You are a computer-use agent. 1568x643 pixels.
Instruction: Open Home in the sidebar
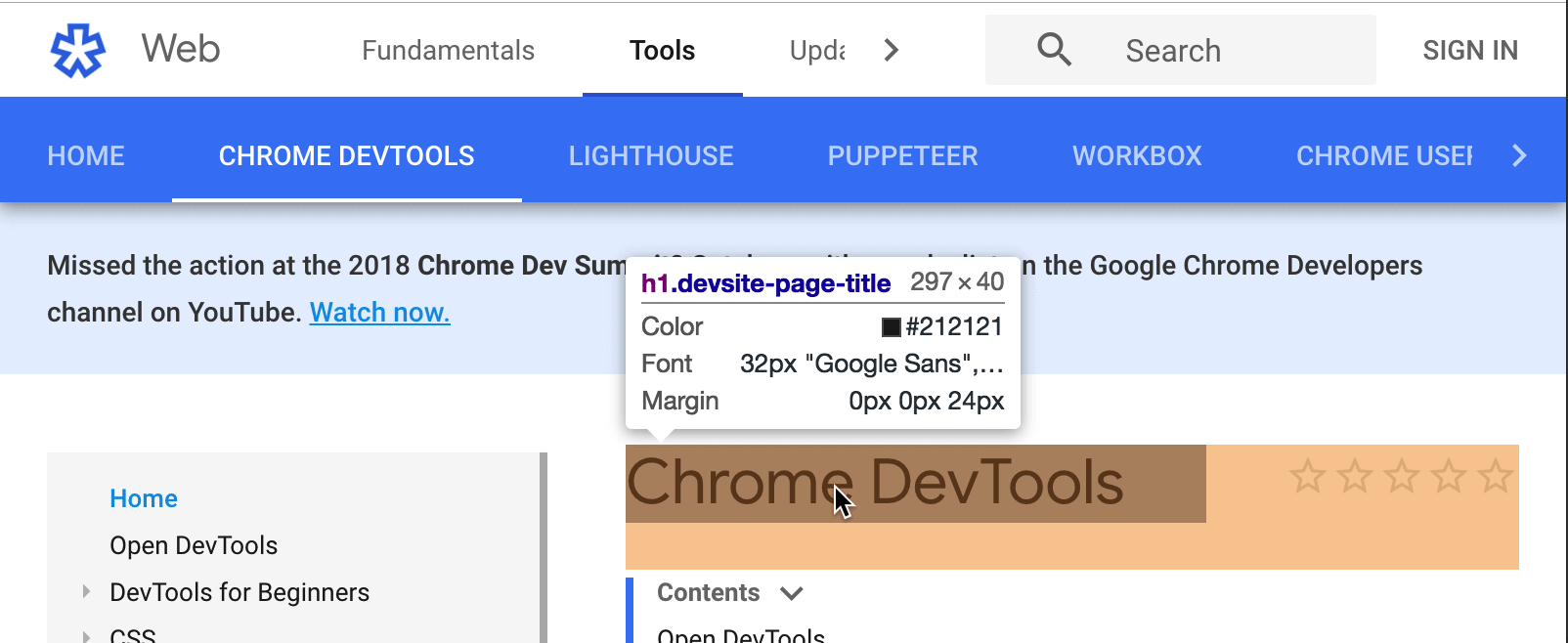click(x=144, y=498)
